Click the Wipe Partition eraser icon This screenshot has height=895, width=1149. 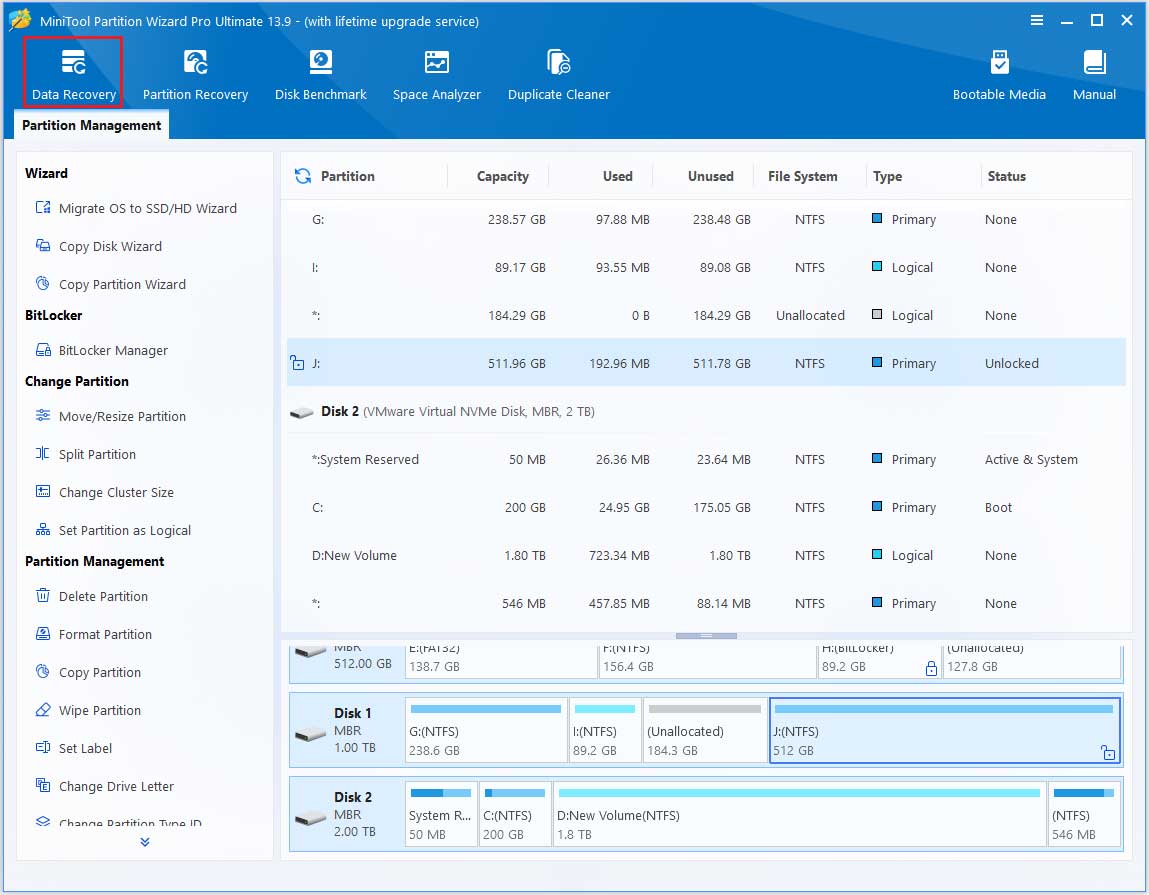tap(43, 710)
